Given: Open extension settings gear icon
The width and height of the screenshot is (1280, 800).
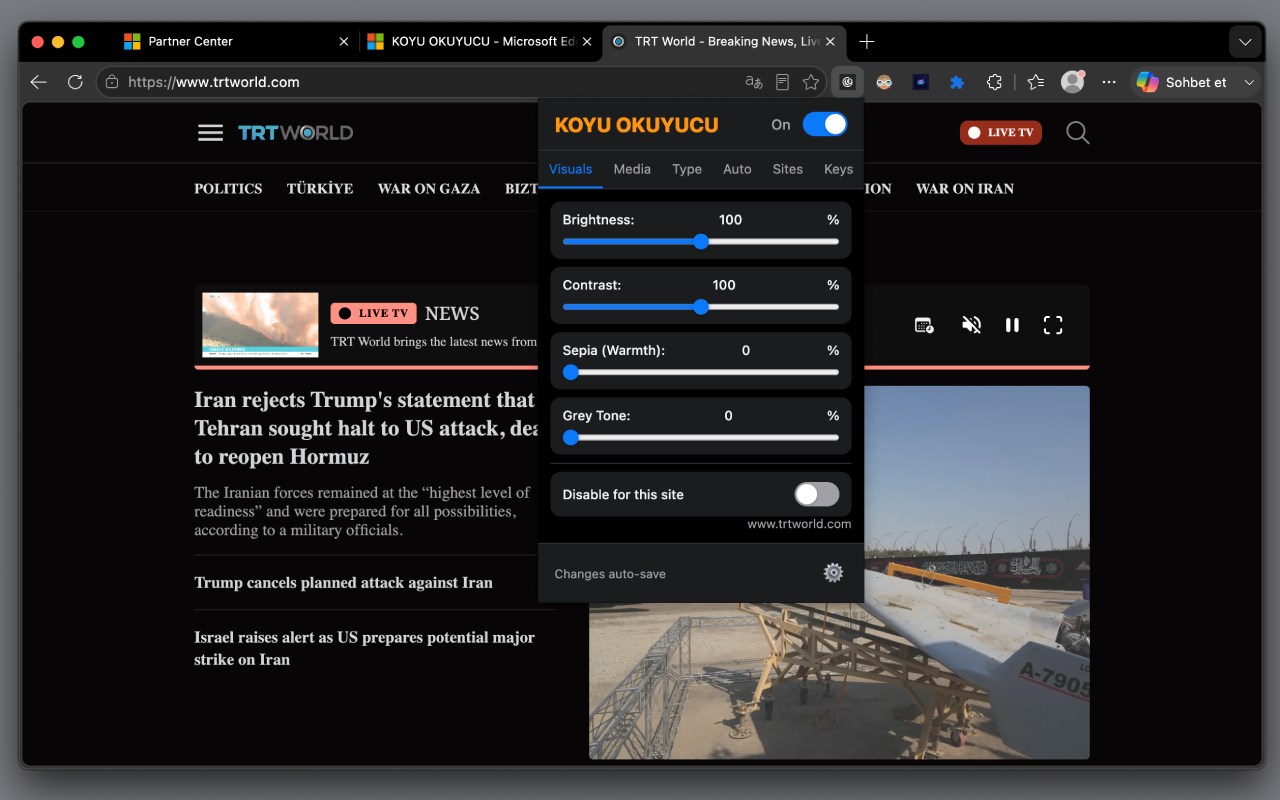Looking at the screenshot, I should 833,572.
